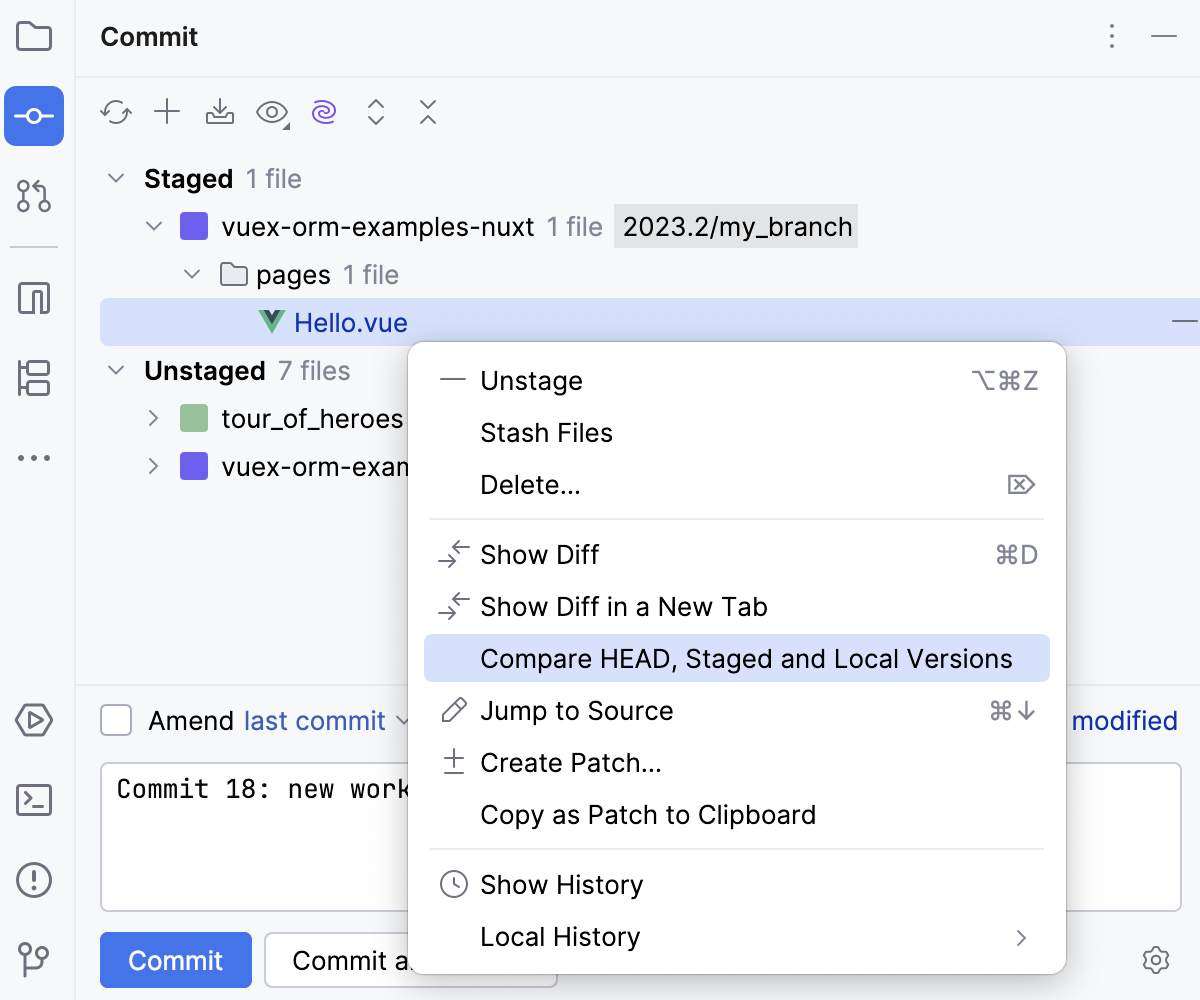Choose Show Diff in a New Tab

coord(737,607)
